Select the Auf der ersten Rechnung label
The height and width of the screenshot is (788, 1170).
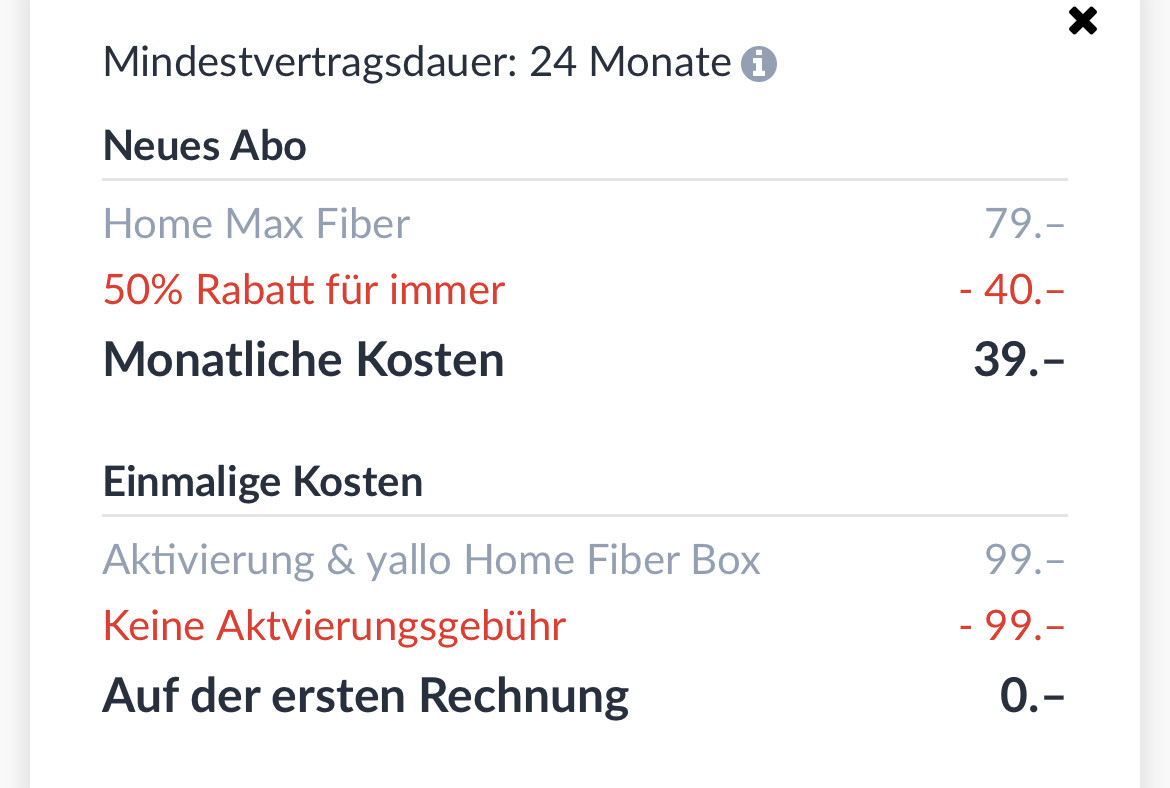pos(365,696)
